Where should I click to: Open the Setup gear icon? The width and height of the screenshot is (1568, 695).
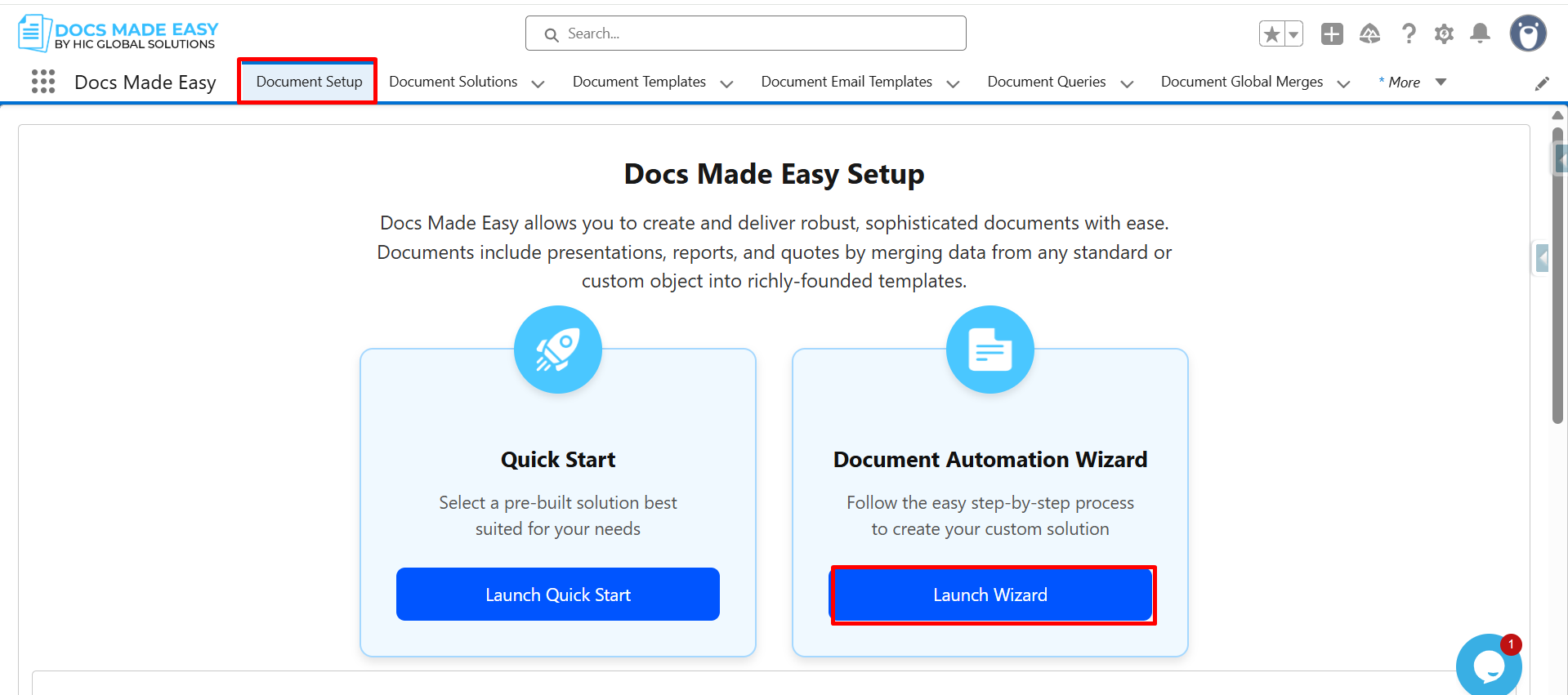click(1444, 33)
